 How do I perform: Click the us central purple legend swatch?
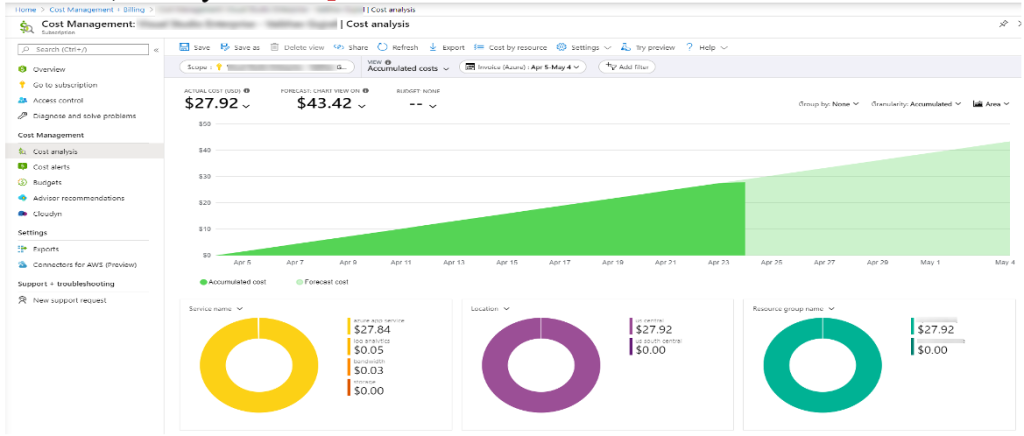tap(632, 325)
